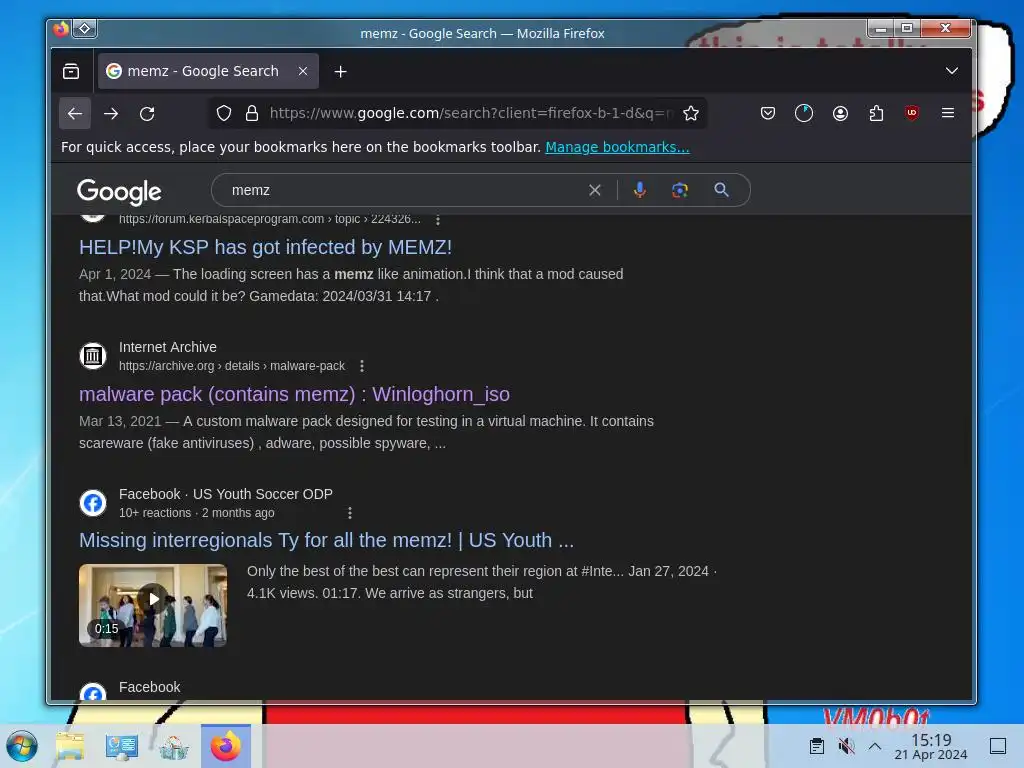Open clipboard tray icon
1024x768 pixels.
coord(817,746)
